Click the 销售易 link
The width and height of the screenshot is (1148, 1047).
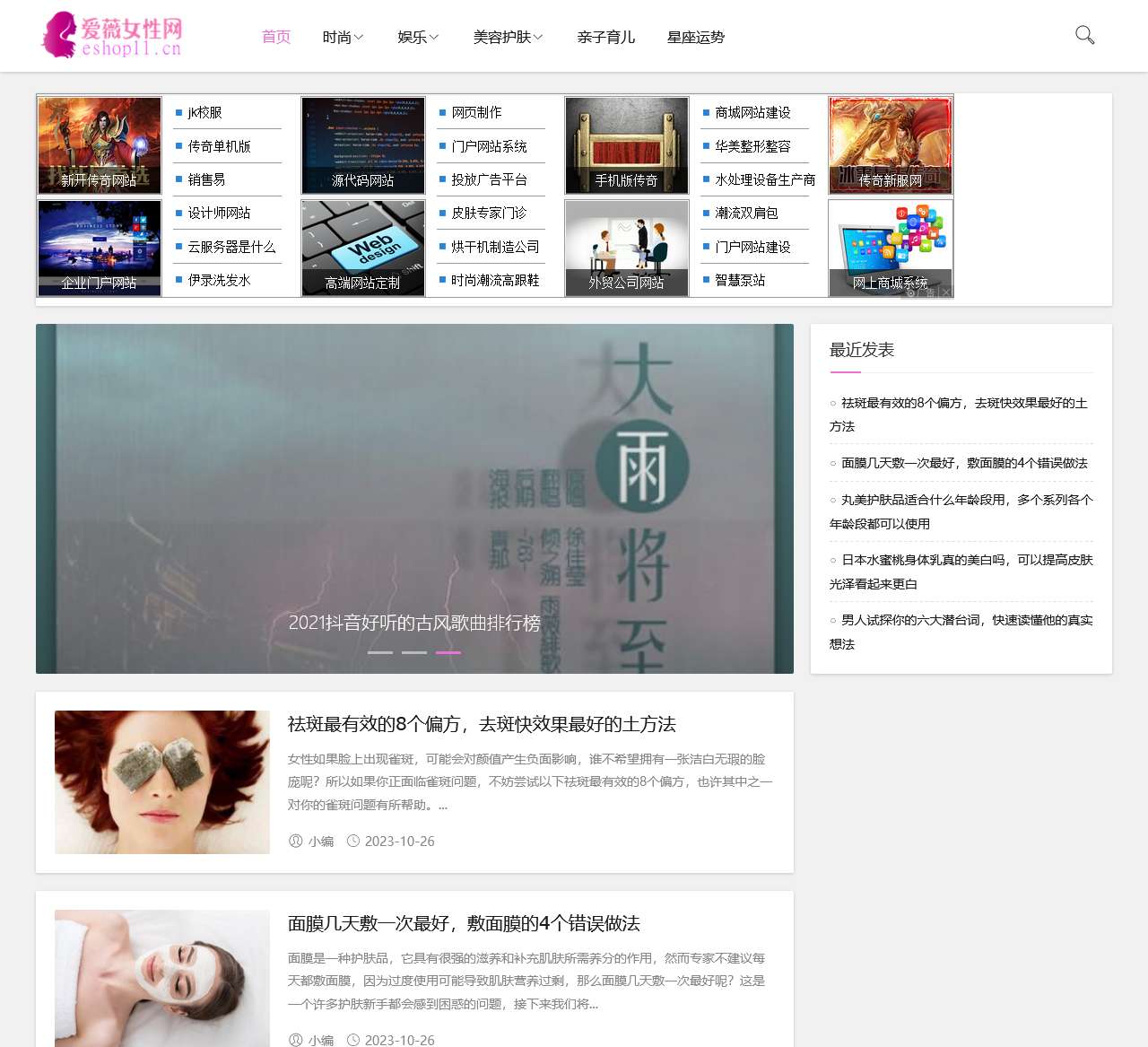pyautogui.click(x=206, y=179)
